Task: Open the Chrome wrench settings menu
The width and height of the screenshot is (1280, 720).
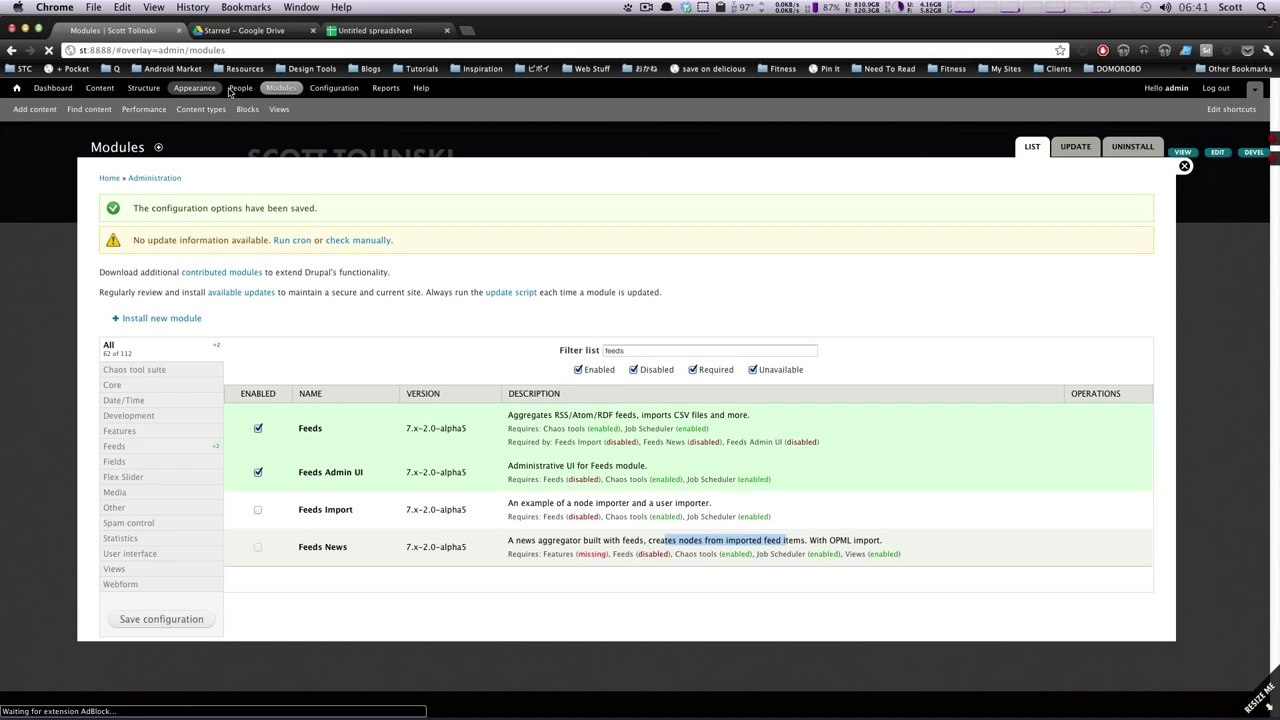Action: 1268,50
